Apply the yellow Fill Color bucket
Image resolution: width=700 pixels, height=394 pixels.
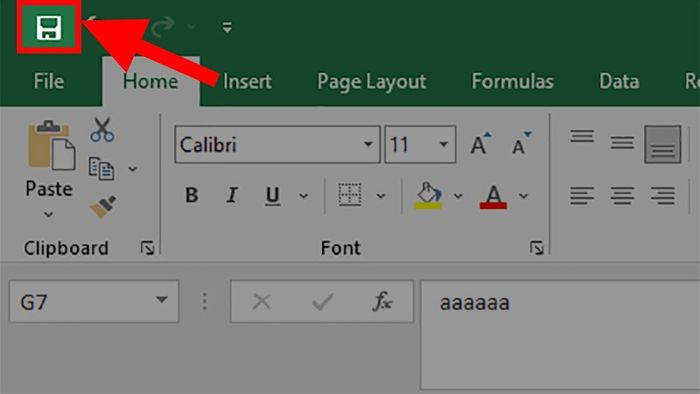coord(429,195)
